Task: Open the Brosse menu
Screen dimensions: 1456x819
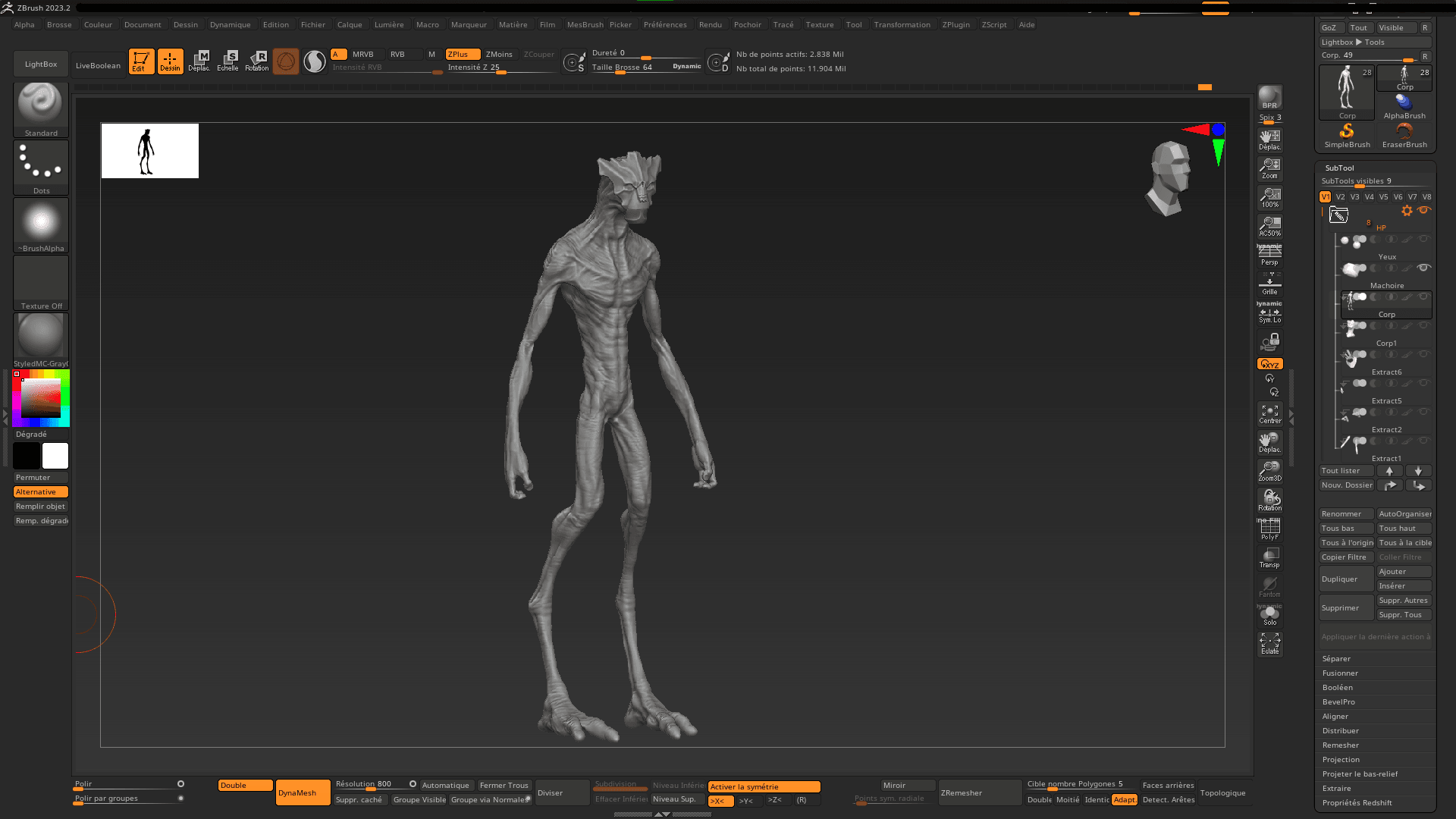Action: click(x=59, y=25)
